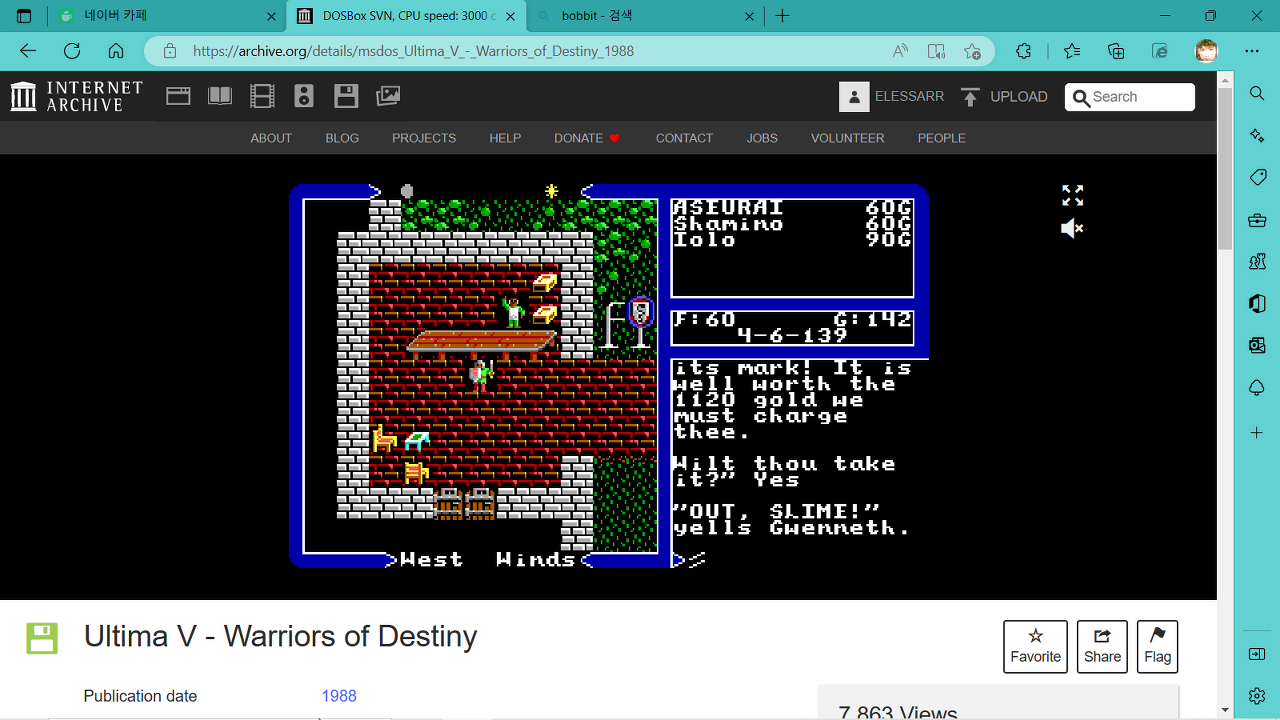Click the Read aloud icon in address bar
The image size is (1280, 720).
point(900,51)
